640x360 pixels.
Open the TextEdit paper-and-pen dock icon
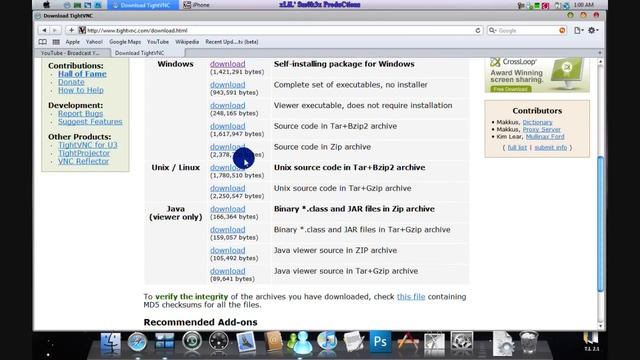point(353,341)
